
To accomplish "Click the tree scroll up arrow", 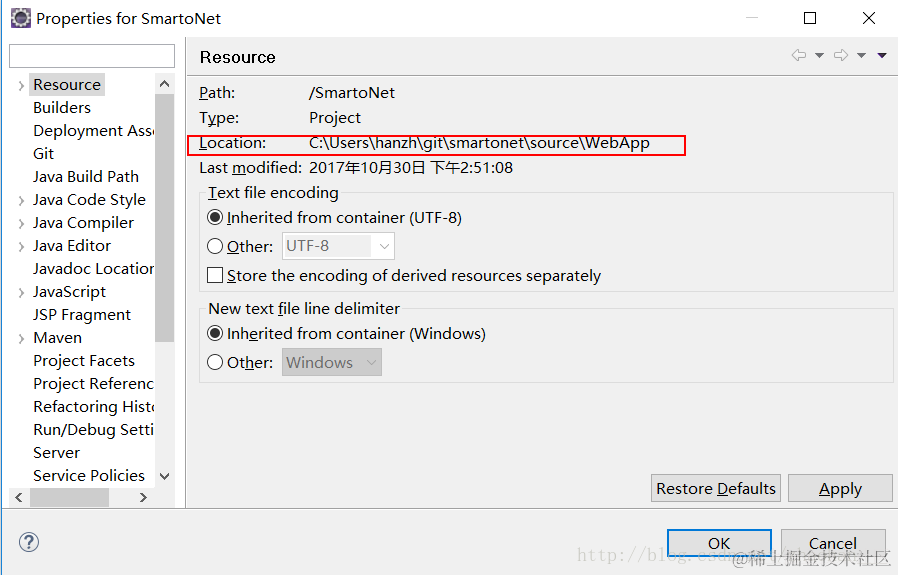I will click(x=164, y=84).
